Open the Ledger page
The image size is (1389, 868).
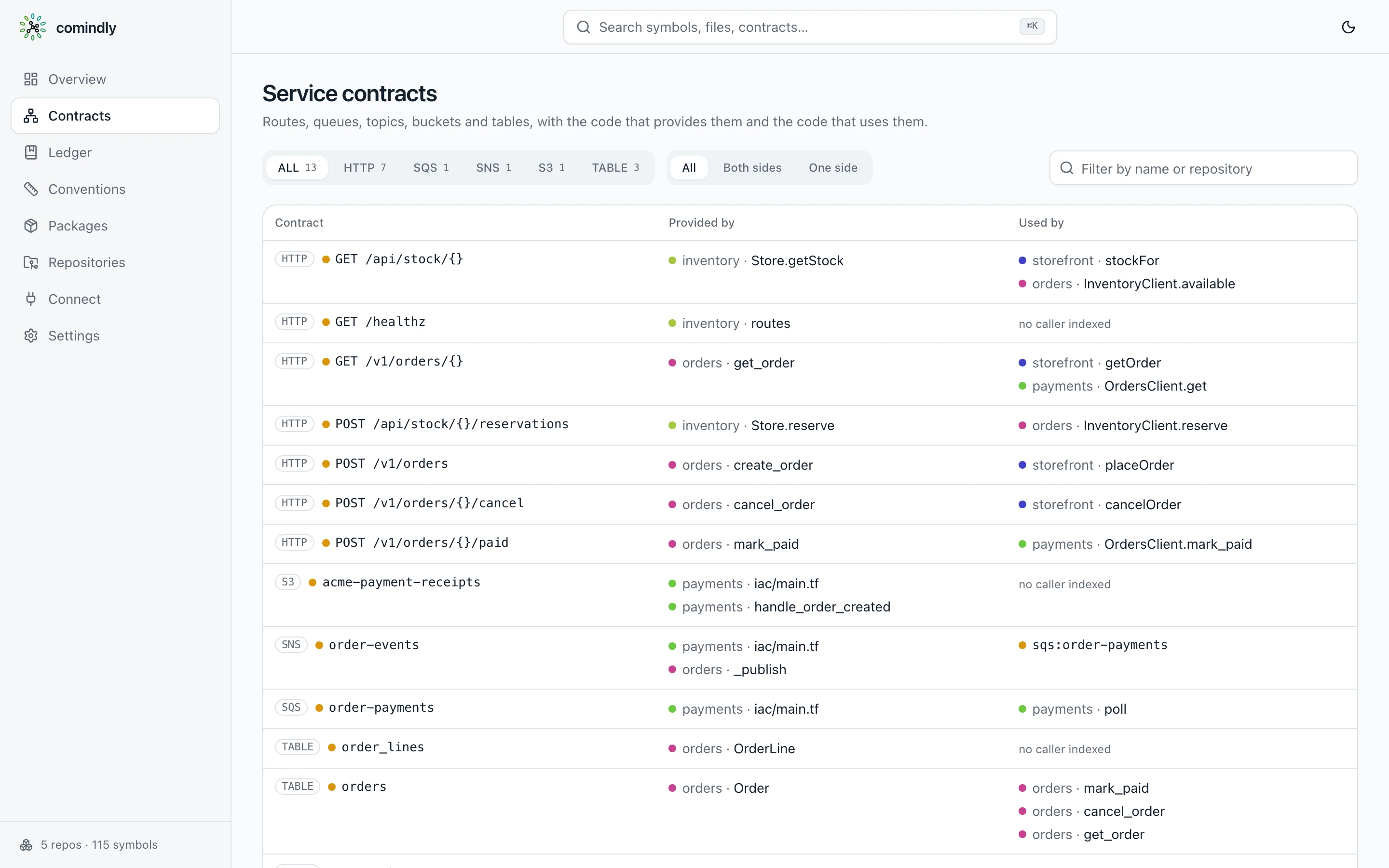tap(115, 153)
